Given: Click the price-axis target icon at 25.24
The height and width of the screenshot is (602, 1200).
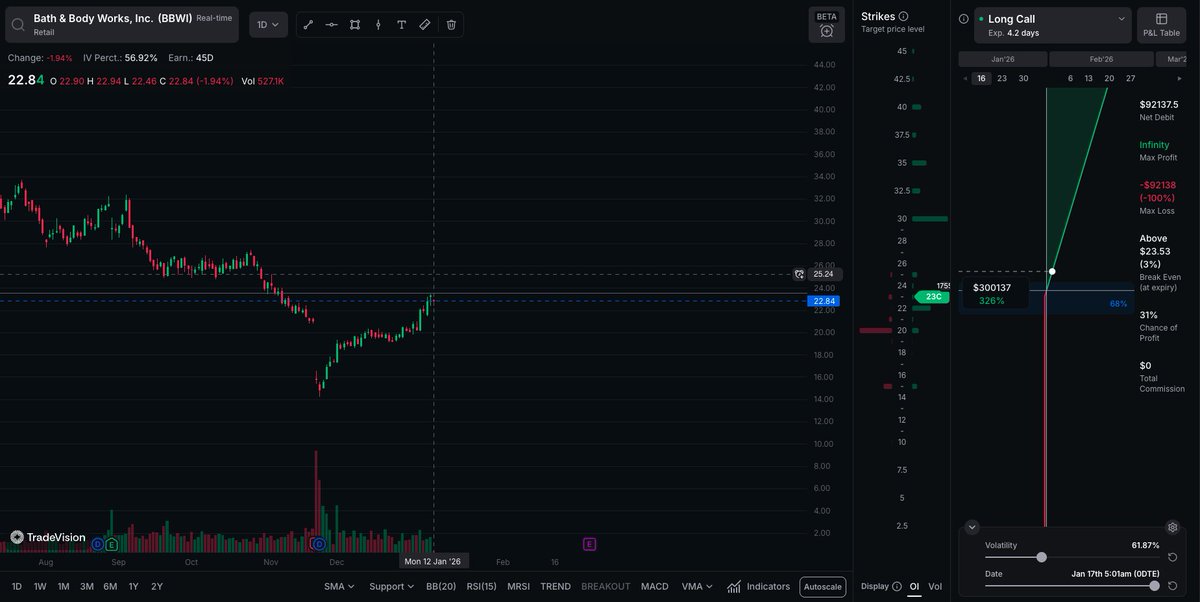Looking at the screenshot, I should (799, 273).
